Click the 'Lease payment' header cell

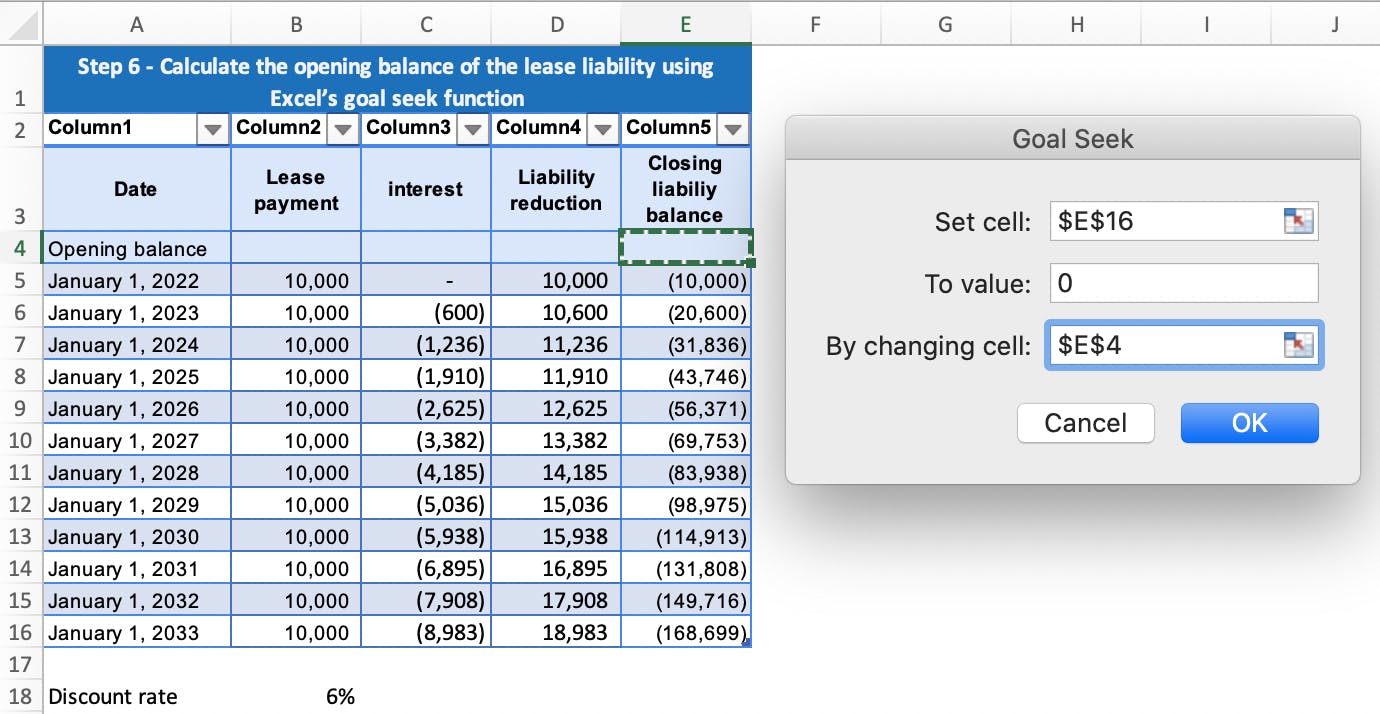296,189
